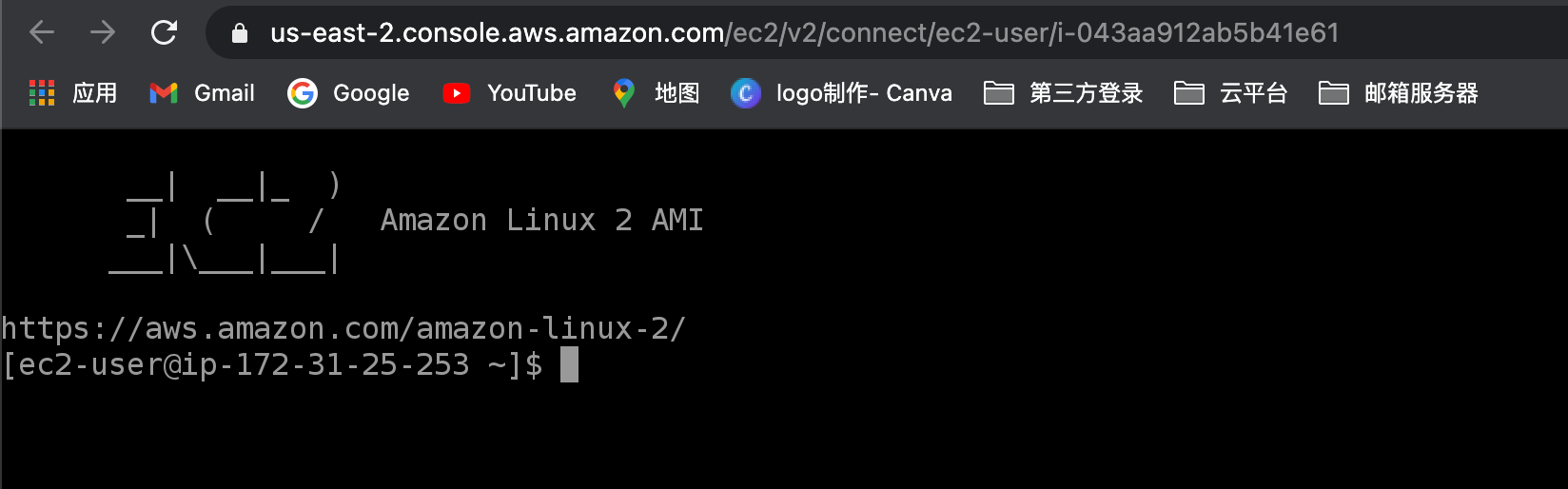This screenshot has height=489, width=1568.
Task: Open the 地图 bookmark label
Action: pos(677,92)
